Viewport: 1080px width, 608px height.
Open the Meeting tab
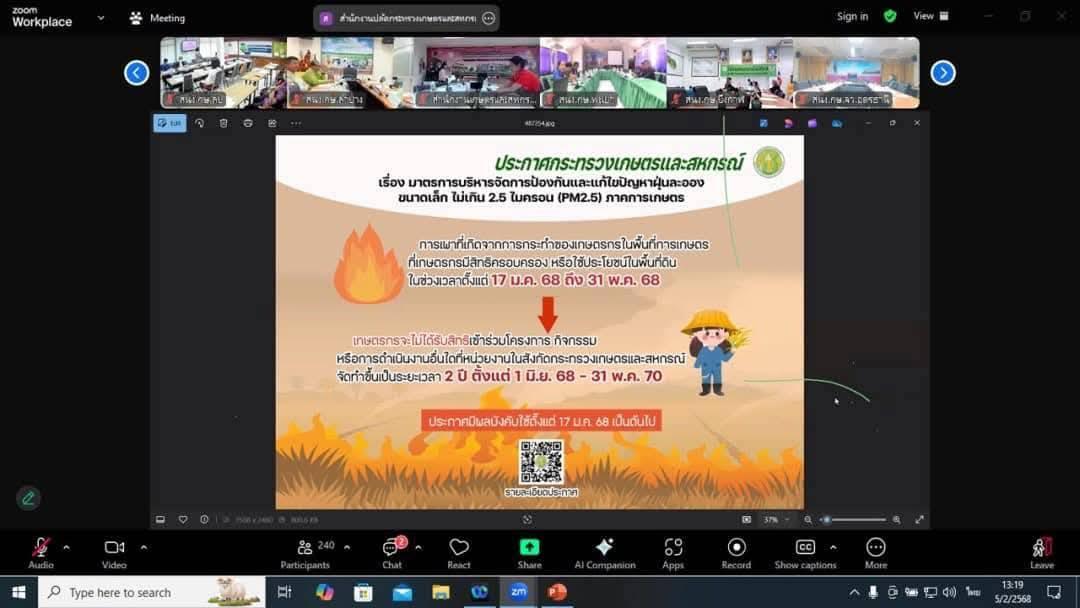(158, 18)
